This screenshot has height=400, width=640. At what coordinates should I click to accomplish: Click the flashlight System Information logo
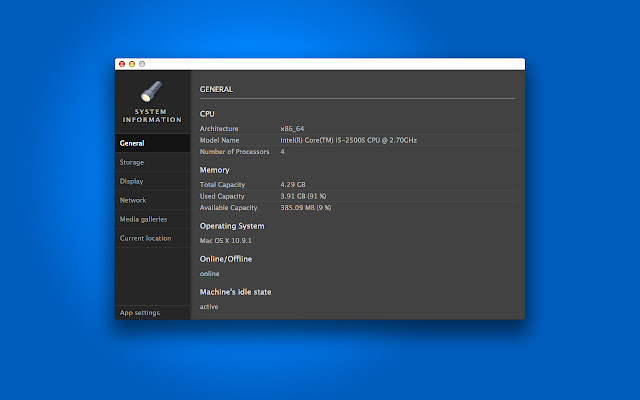tap(151, 91)
